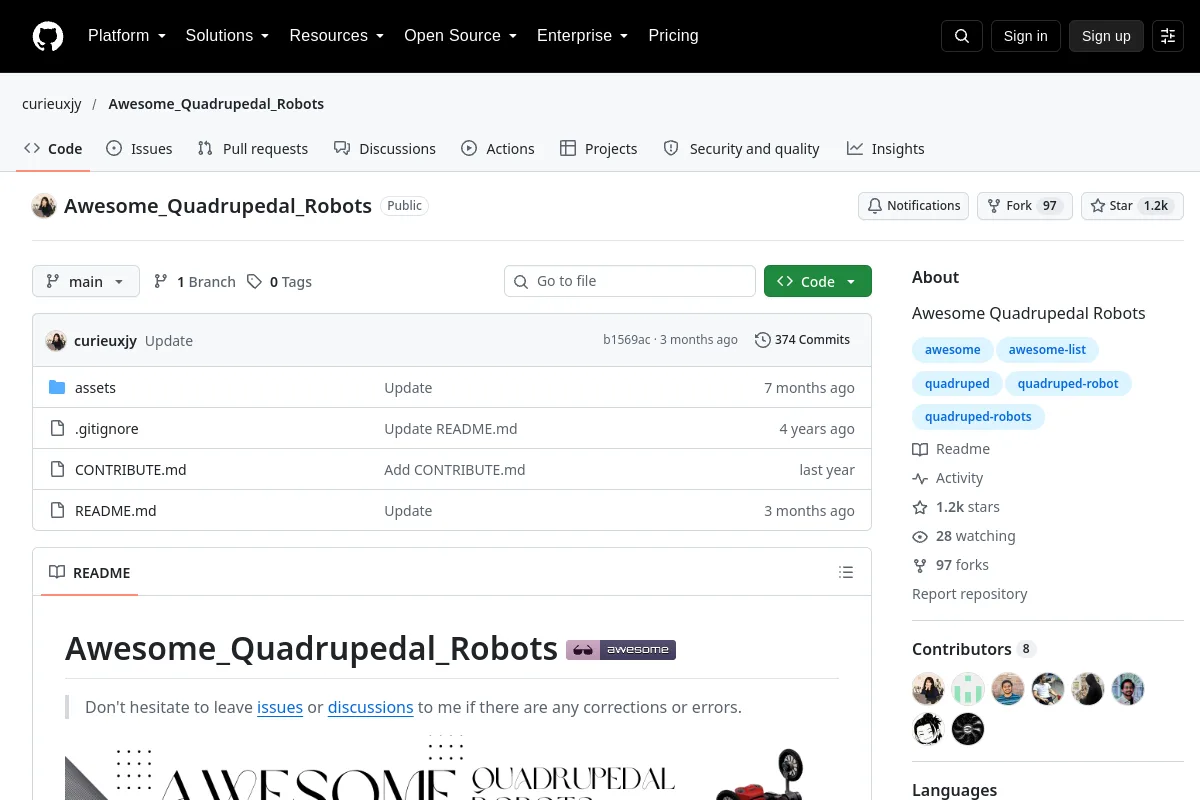Open the repository owner avatar beside title
This screenshot has height=800, width=1200.
(44, 206)
